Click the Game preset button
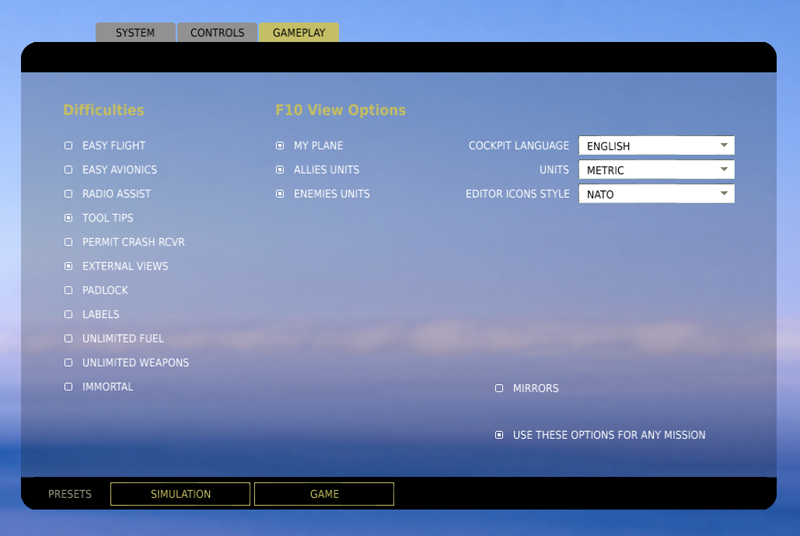Image resolution: width=800 pixels, height=536 pixels. [324, 494]
